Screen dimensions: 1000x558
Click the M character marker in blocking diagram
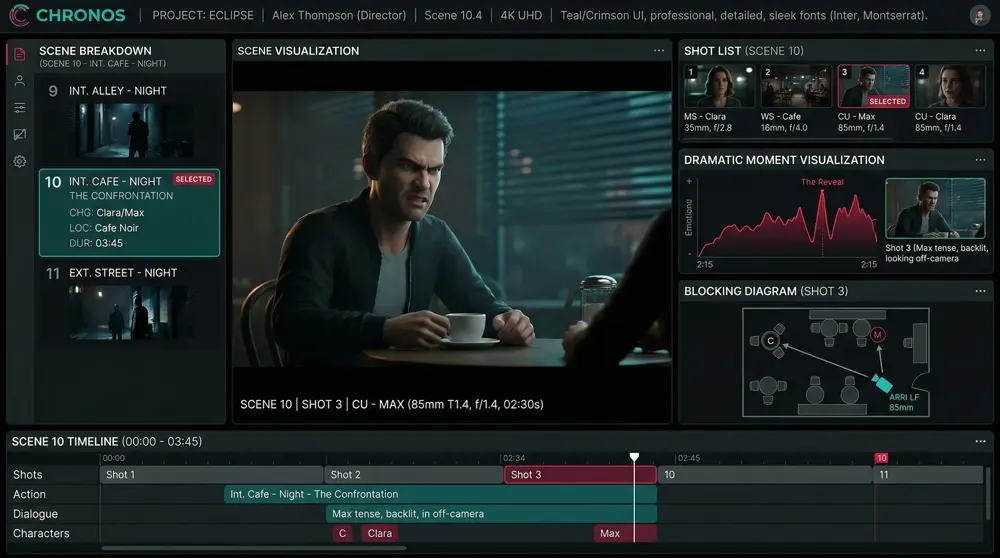pos(878,334)
